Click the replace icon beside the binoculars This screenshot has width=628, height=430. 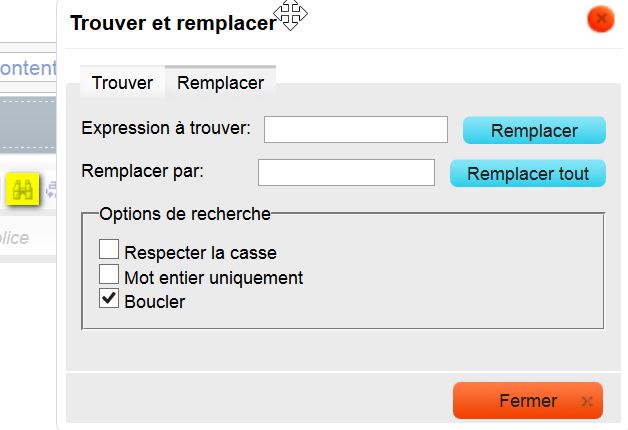(52, 187)
